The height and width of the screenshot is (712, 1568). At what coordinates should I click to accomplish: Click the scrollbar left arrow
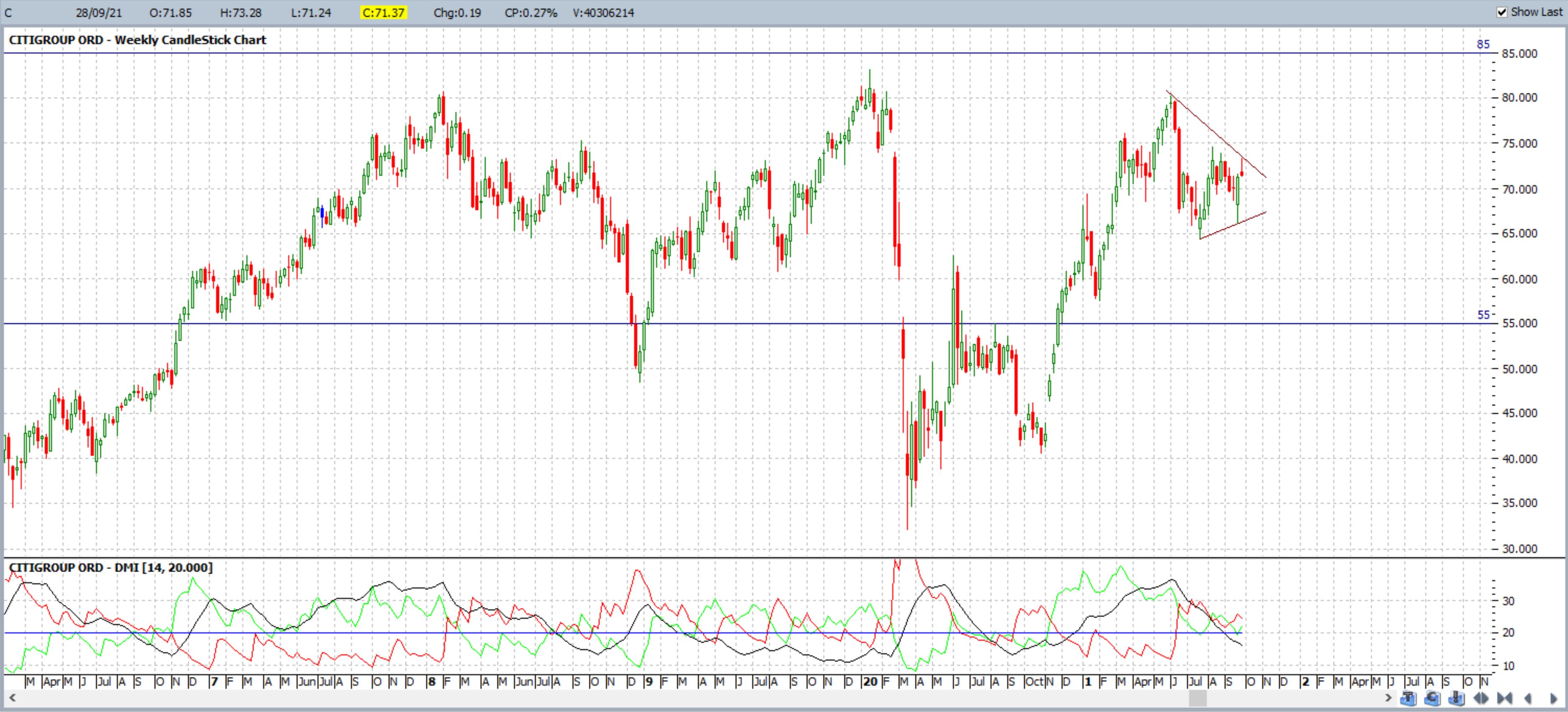(x=12, y=698)
